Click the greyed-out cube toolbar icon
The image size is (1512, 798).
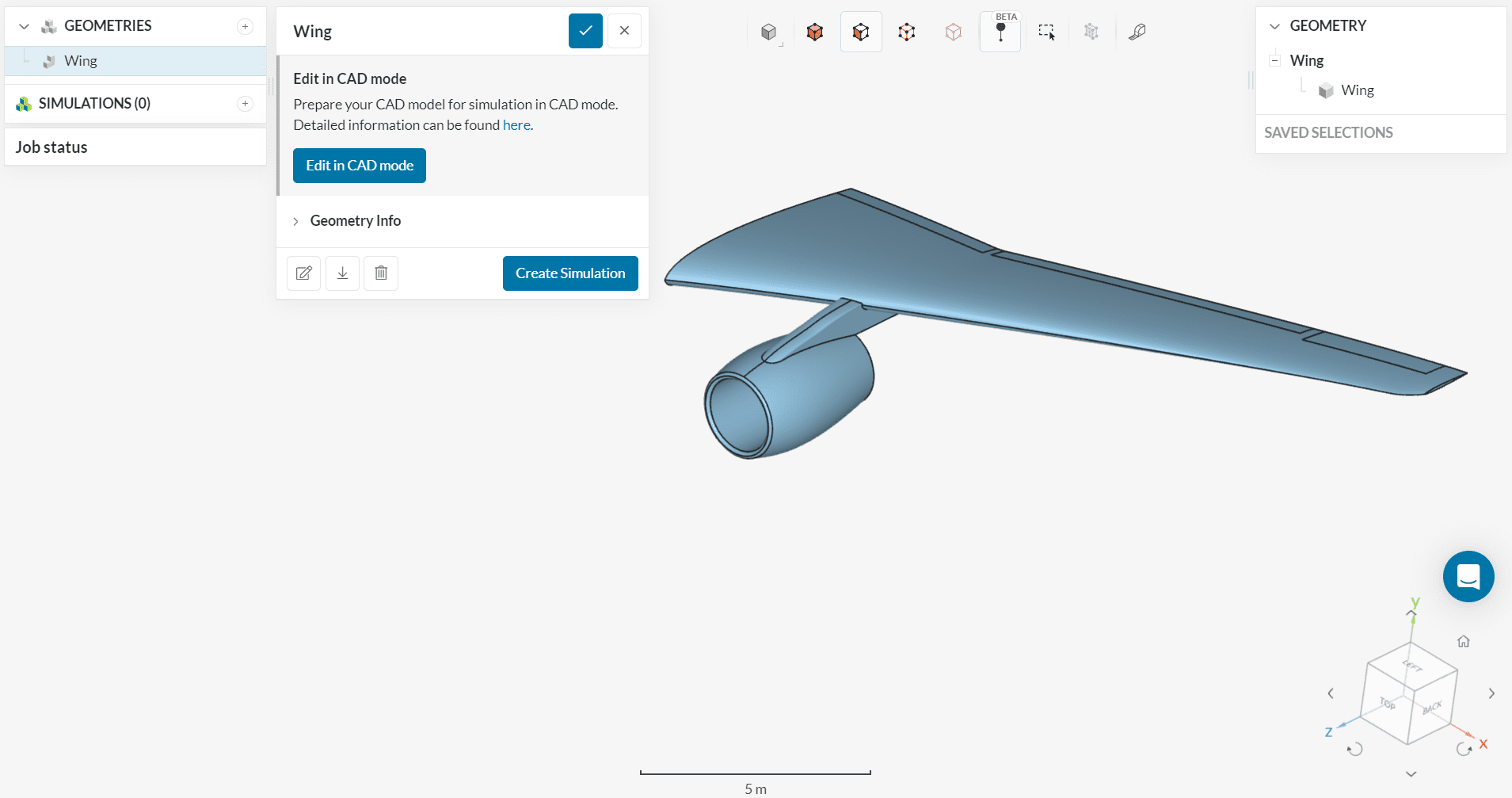pyautogui.click(x=1091, y=32)
